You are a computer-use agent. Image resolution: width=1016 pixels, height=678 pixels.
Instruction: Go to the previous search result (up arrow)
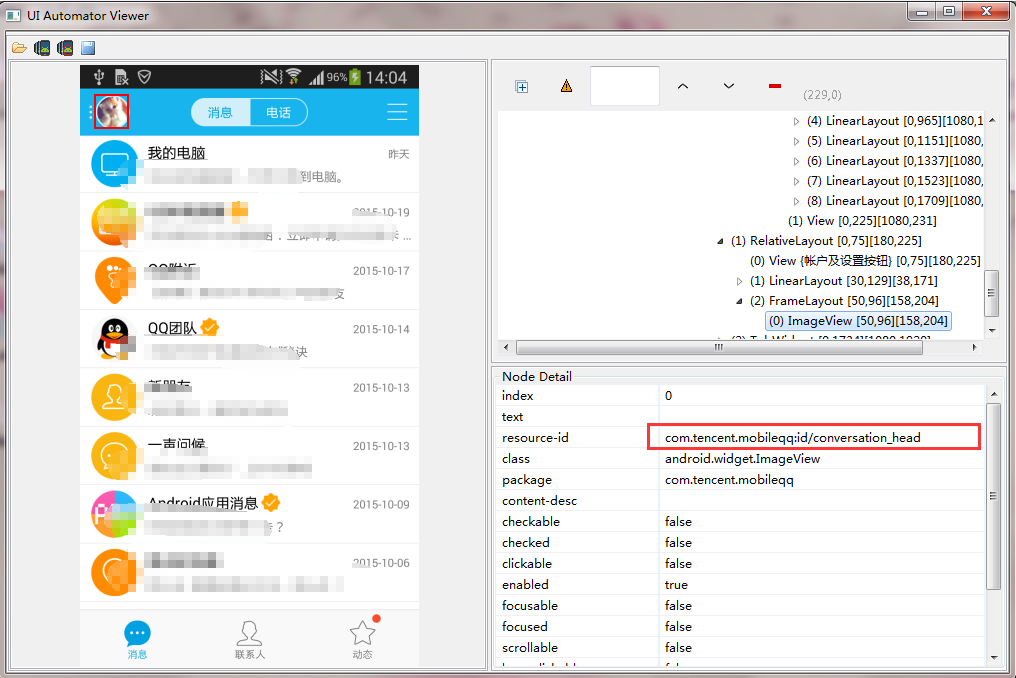pos(683,86)
